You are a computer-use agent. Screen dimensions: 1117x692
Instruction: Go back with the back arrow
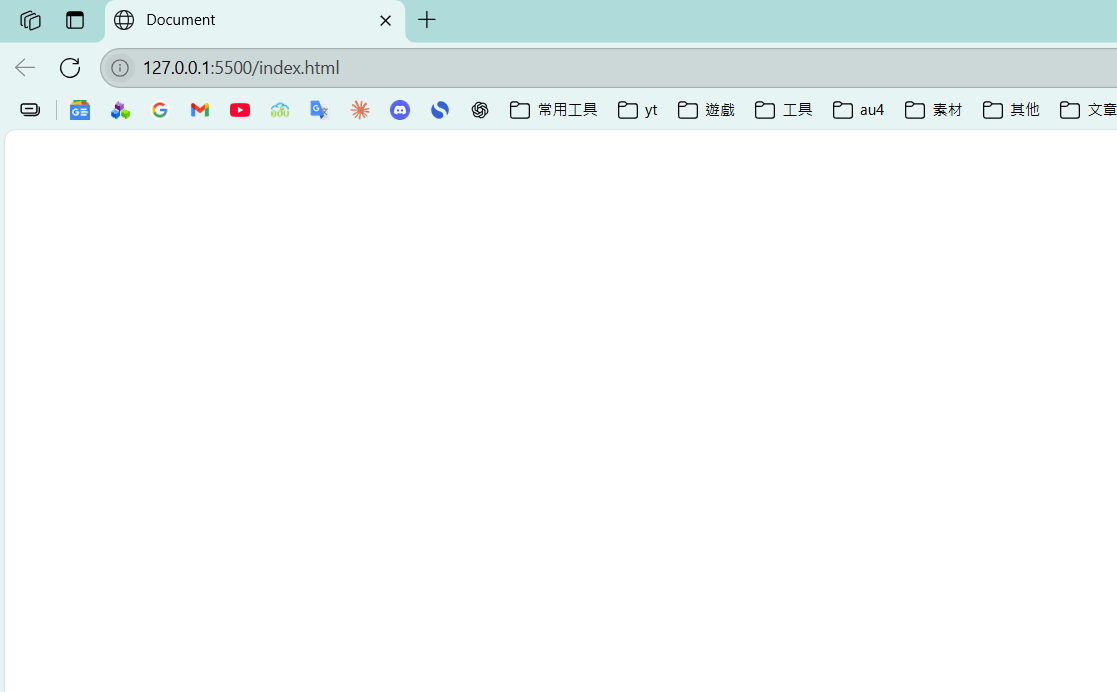click(x=25, y=68)
